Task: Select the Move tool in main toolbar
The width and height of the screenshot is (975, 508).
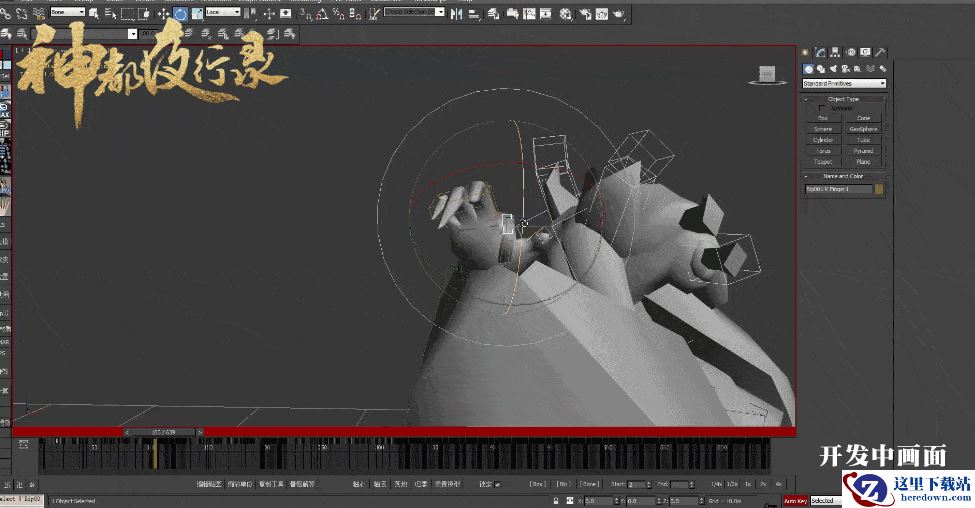Action: [x=164, y=14]
